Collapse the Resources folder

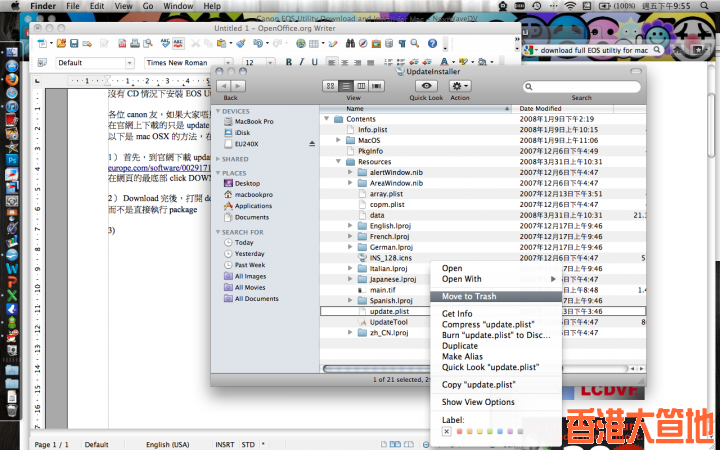point(338,162)
